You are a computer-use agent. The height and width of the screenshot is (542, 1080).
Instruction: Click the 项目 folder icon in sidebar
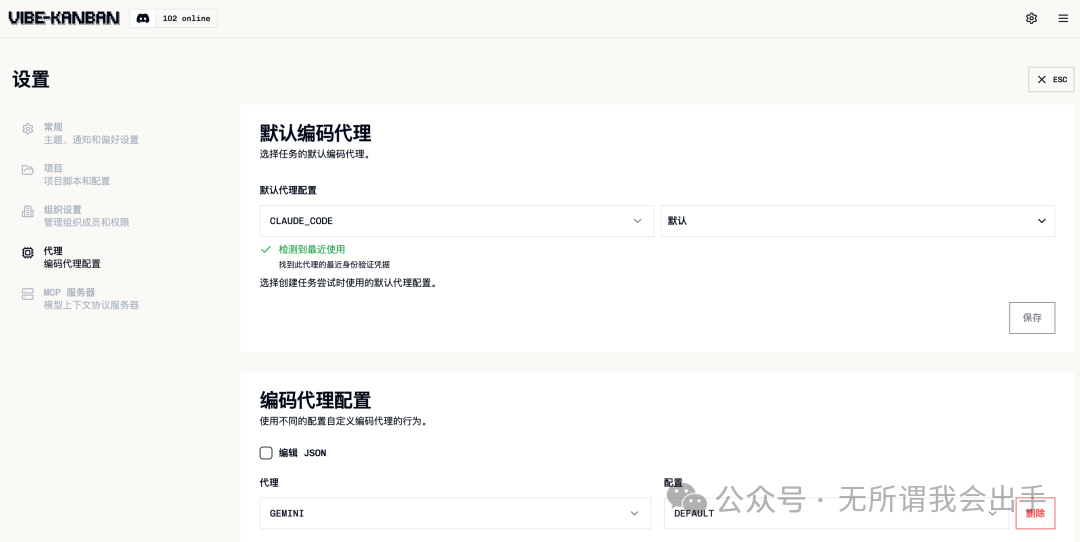point(28,170)
